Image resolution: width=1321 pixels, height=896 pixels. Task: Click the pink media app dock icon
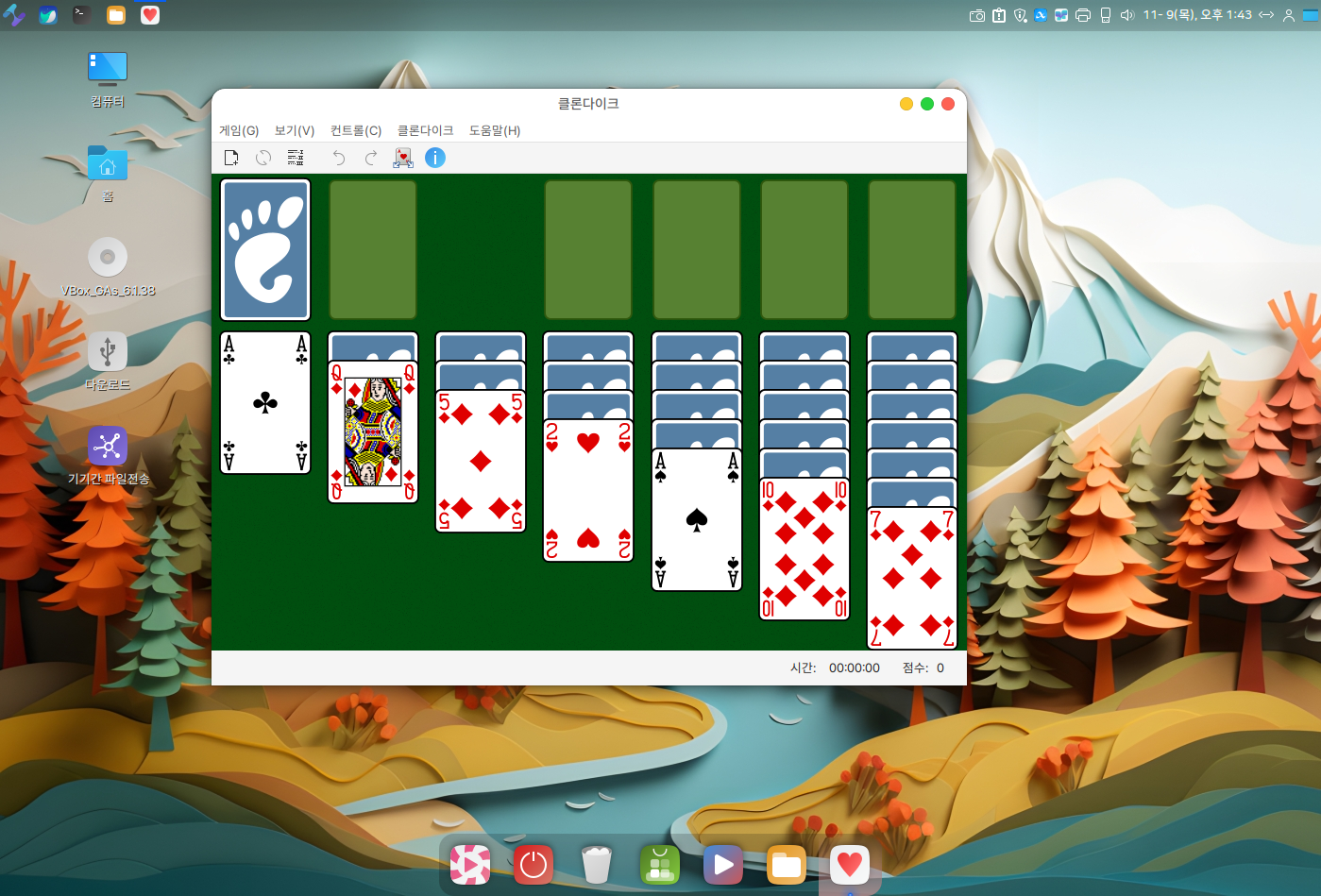(470, 864)
